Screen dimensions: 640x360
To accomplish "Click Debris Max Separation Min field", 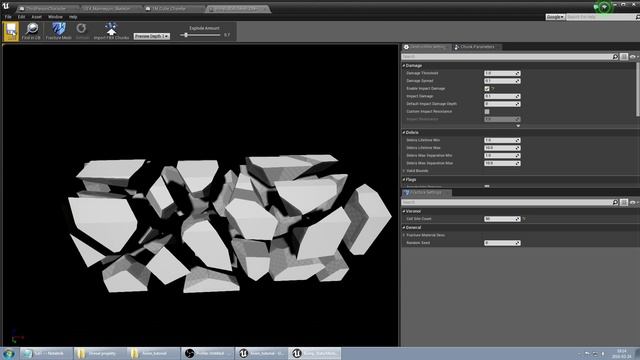I will click(x=502, y=156).
